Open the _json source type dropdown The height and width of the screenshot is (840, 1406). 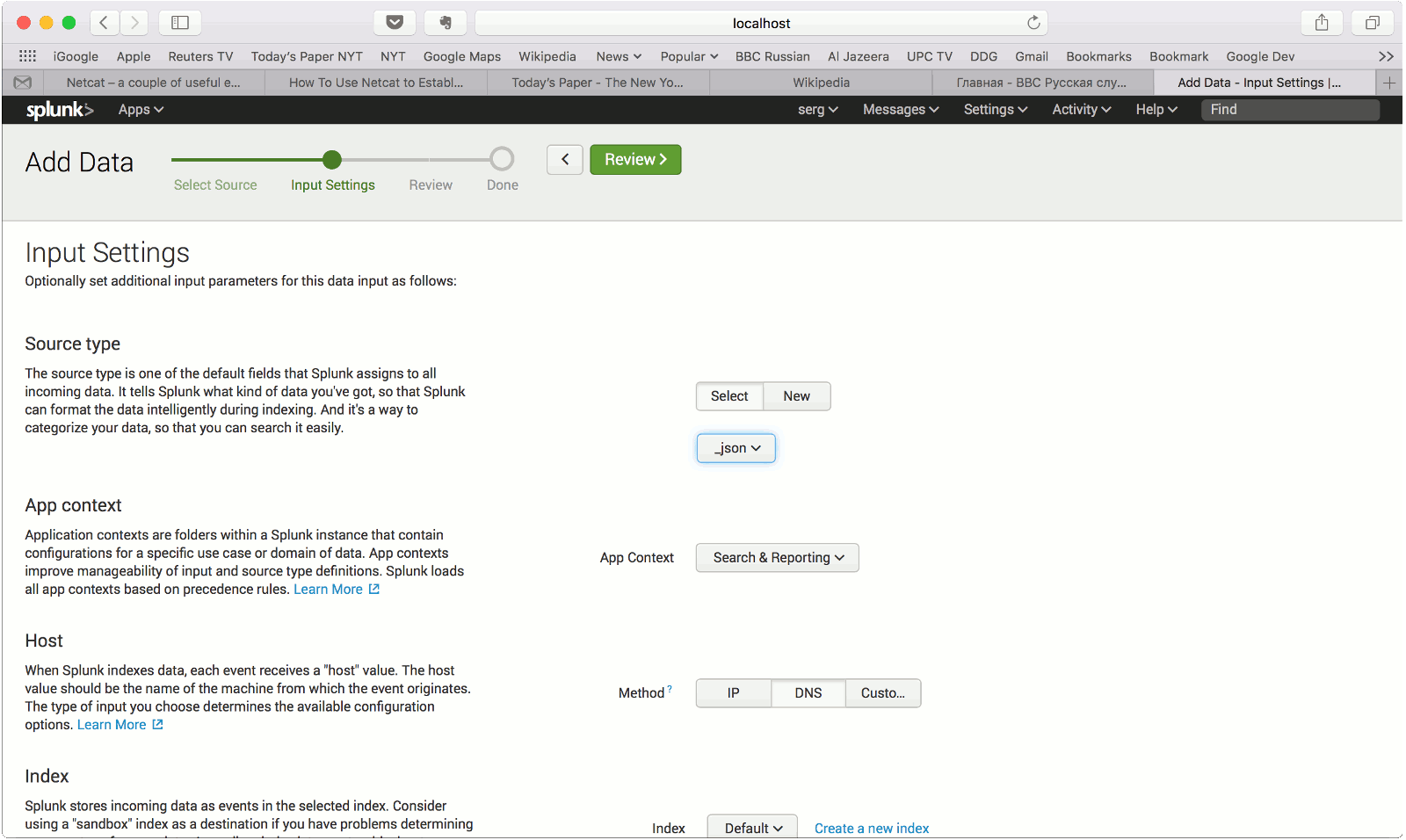pyautogui.click(x=736, y=448)
